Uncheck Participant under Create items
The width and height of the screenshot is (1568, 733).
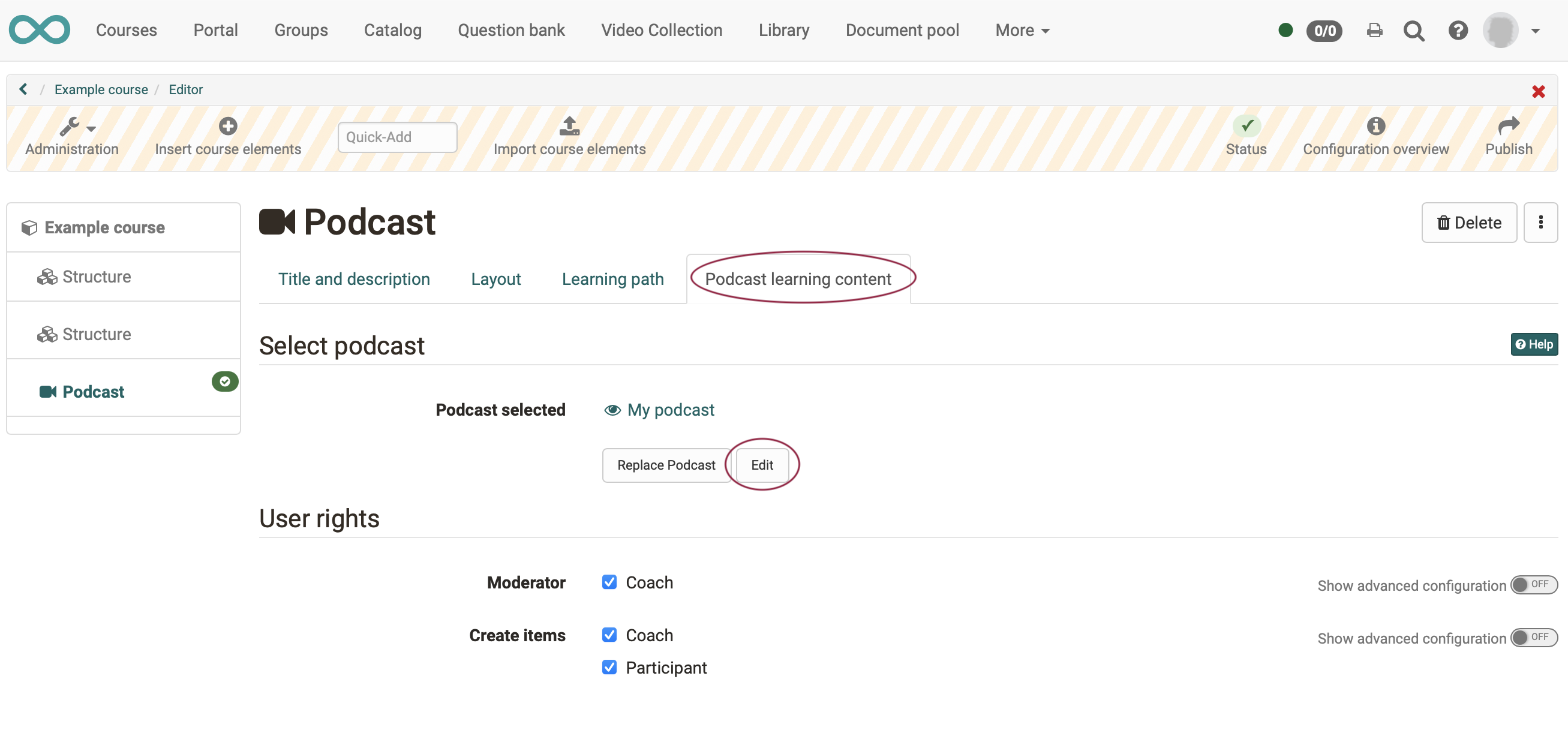[609, 667]
